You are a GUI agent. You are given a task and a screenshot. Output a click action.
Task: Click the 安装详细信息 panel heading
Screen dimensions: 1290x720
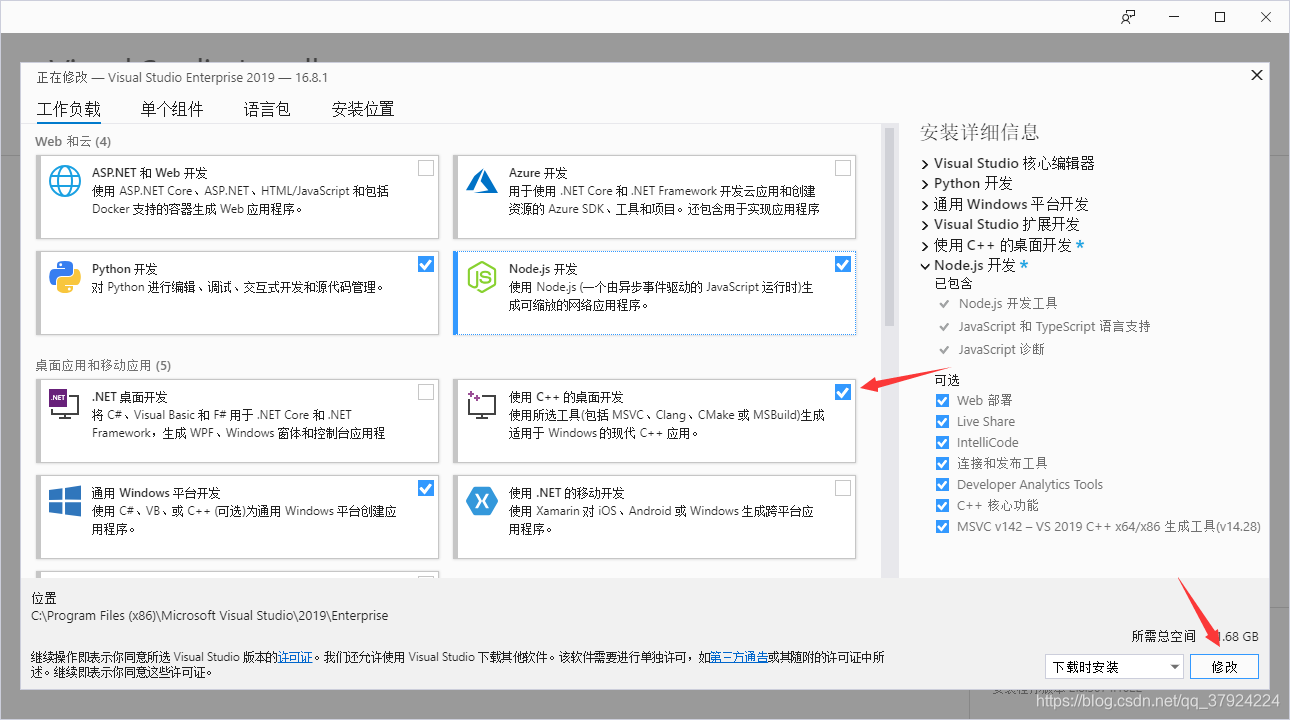[980, 132]
